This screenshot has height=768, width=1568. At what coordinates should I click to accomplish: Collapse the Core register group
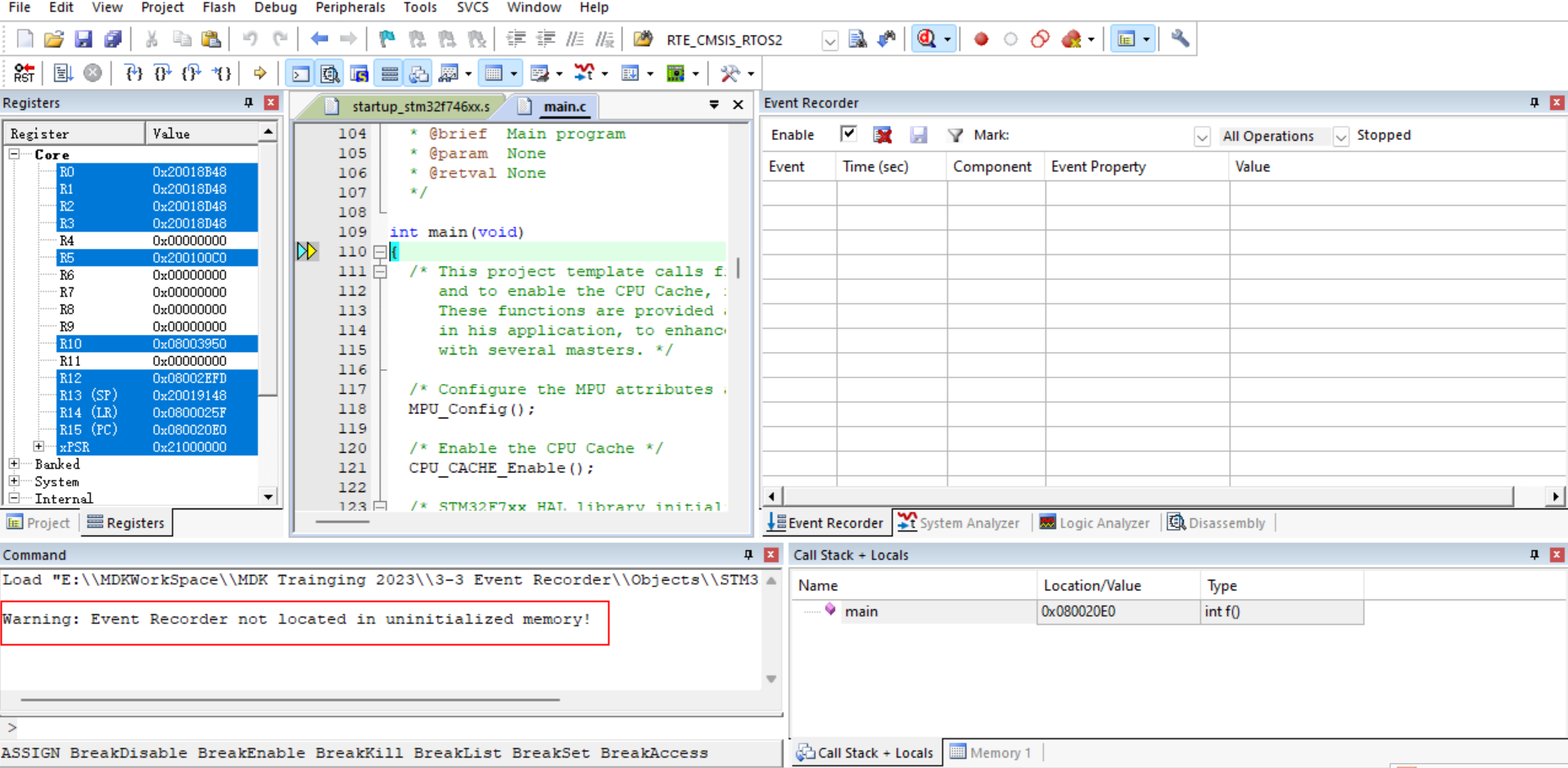[x=14, y=154]
